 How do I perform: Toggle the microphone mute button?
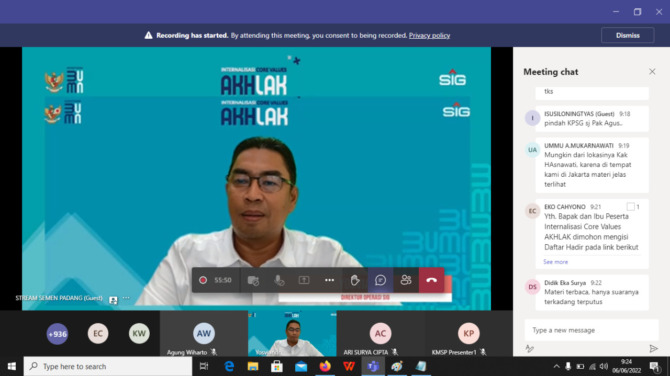pos(279,280)
